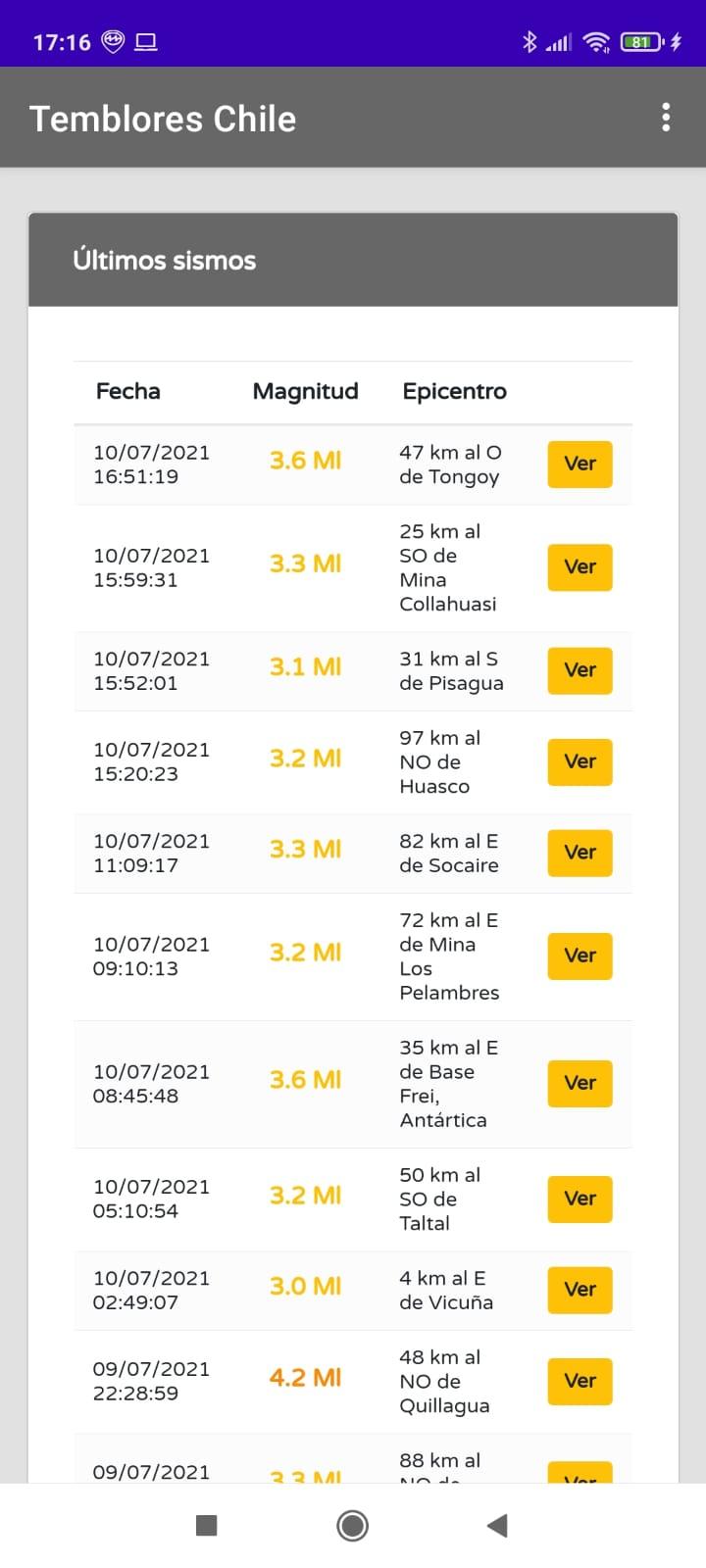Image resolution: width=706 pixels, height=1568 pixels.
Task: Tap the battery indicator in status bar
Action: 642,42
